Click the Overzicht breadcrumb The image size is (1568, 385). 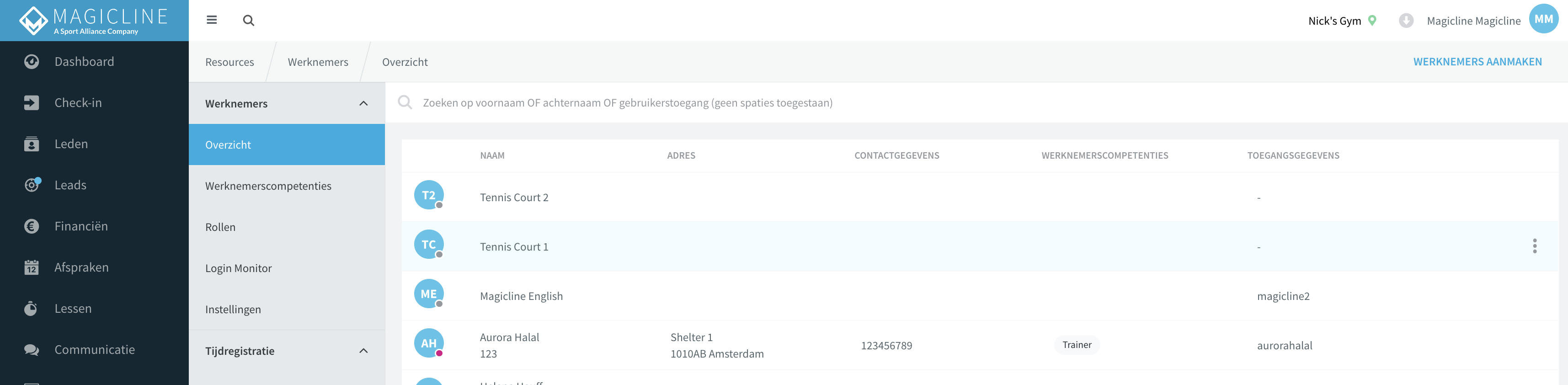(405, 62)
